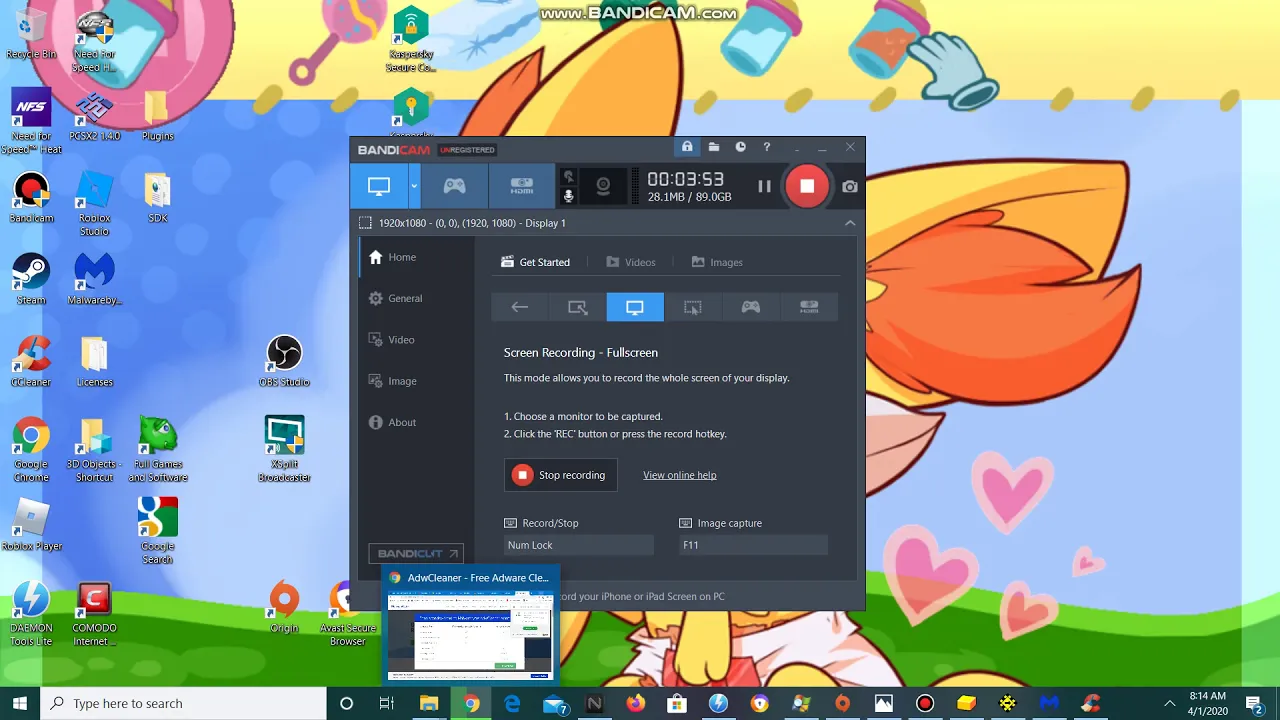The height and width of the screenshot is (720, 1280).
Task: Switch to game recording mode
Action: 454,186
